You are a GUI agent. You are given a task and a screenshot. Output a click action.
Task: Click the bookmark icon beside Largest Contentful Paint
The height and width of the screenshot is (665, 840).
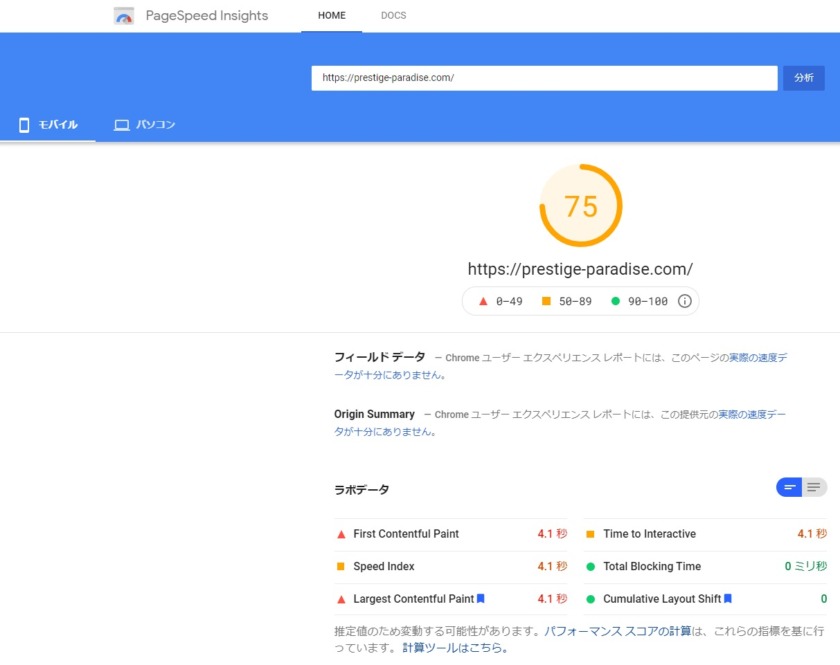click(x=481, y=599)
